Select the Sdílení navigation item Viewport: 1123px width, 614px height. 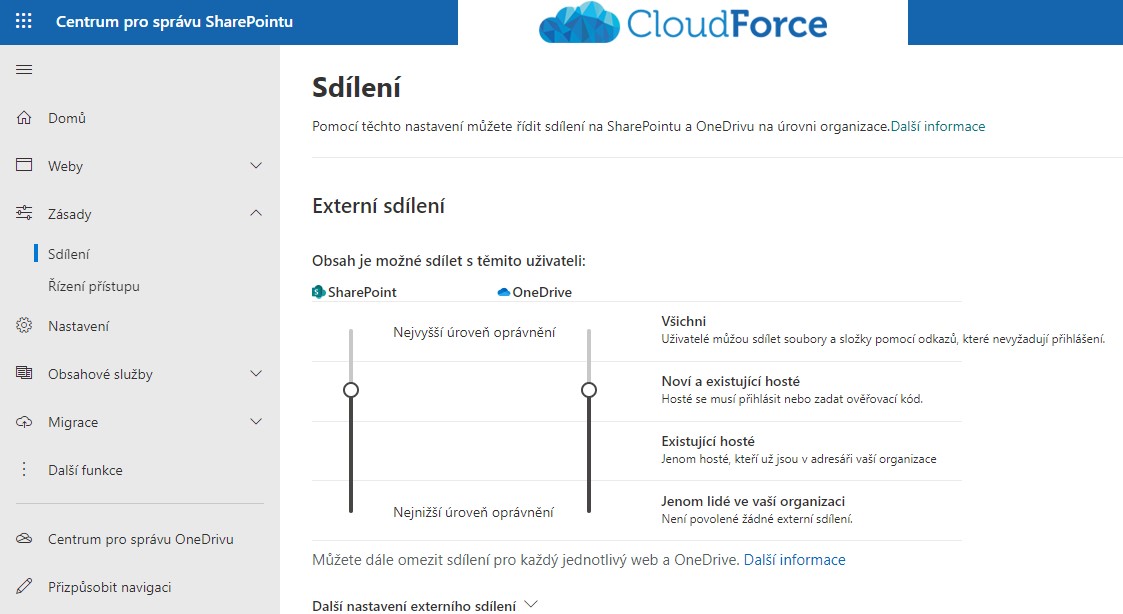click(x=69, y=254)
